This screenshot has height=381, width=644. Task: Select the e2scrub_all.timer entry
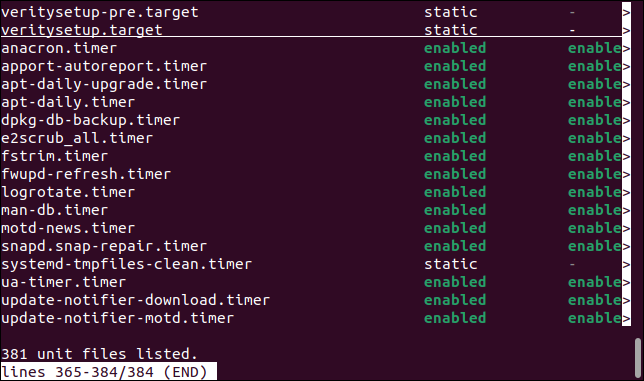click(77, 138)
